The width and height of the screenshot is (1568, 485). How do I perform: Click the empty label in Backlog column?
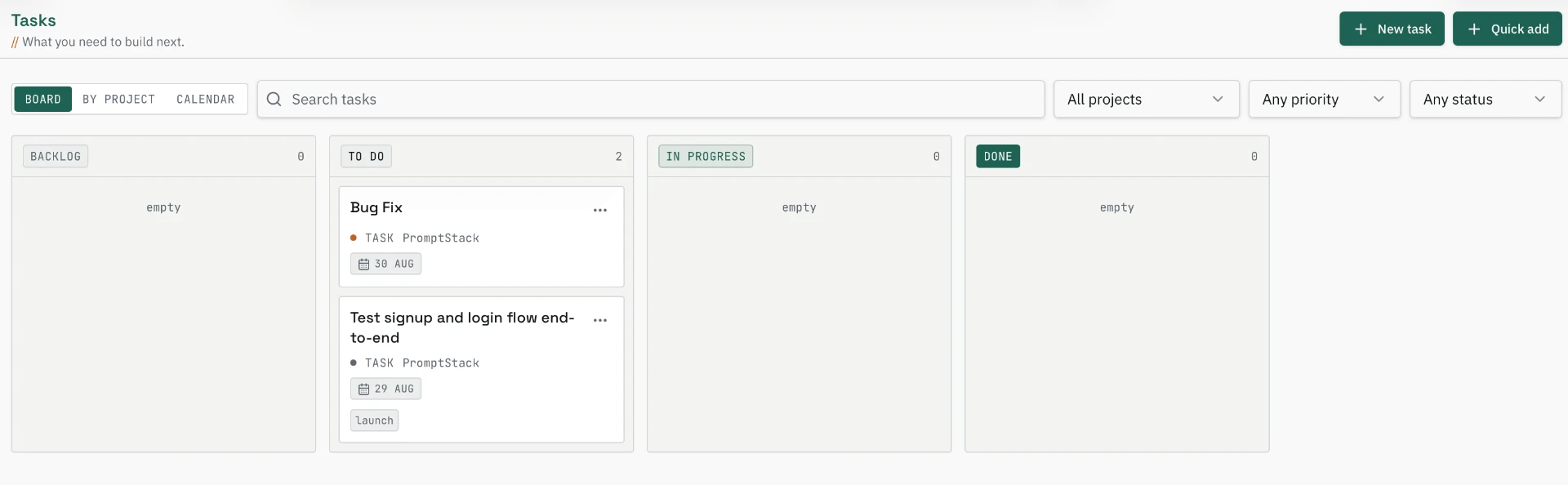tap(163, 207)
